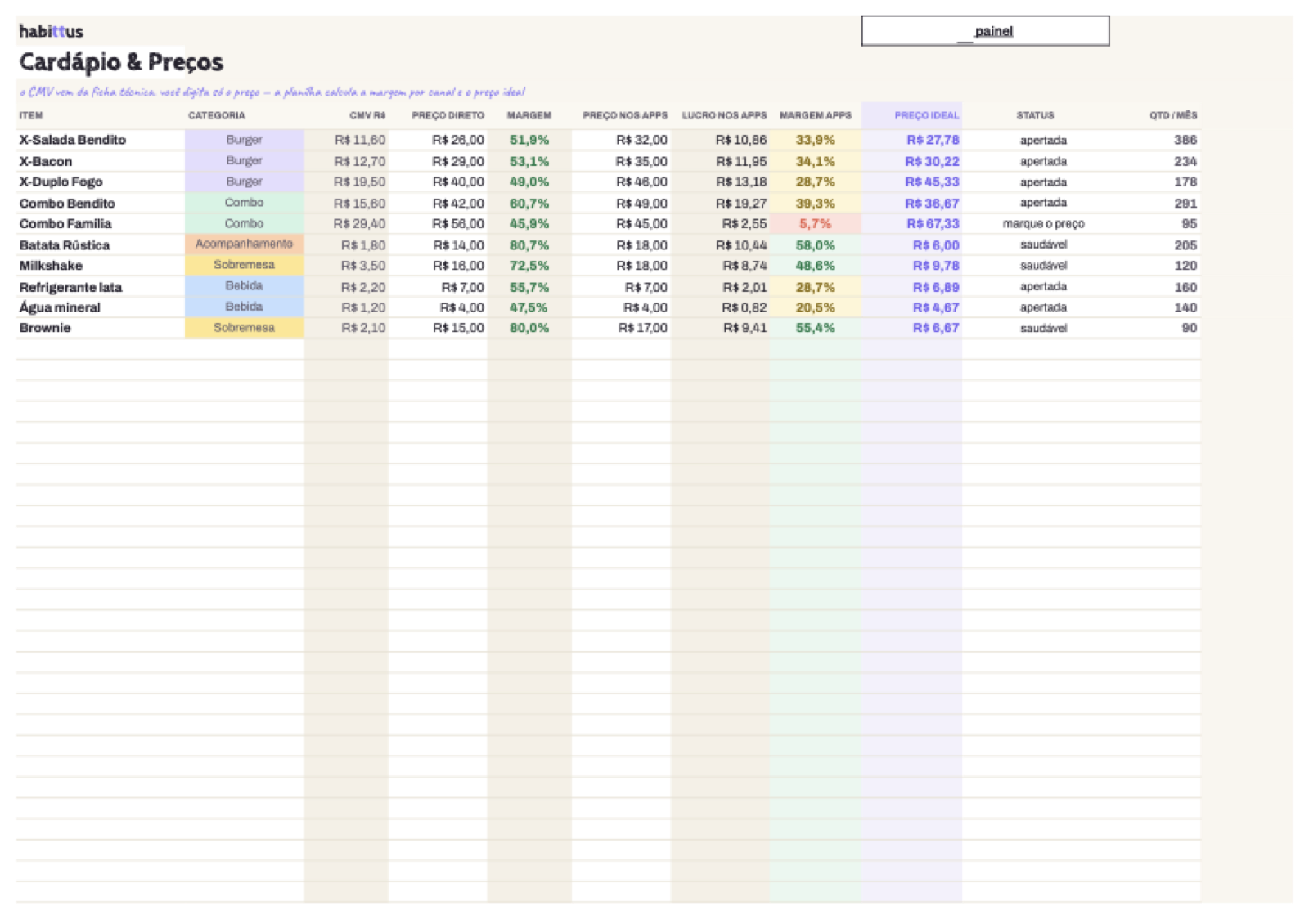Image resolution: width=1309 pixels, height=924 pixels.
Task: Click the MARGEM APPS column header
Action: pos(815,115)
